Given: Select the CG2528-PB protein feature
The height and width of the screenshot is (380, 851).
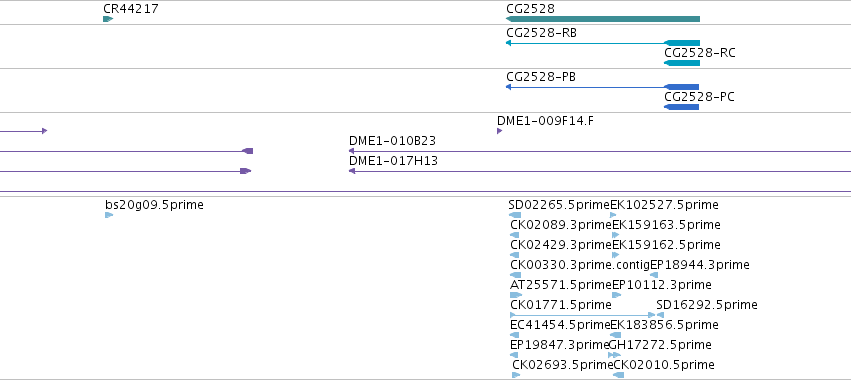Looking at the screenshot, I should click(x=602, y=87).
